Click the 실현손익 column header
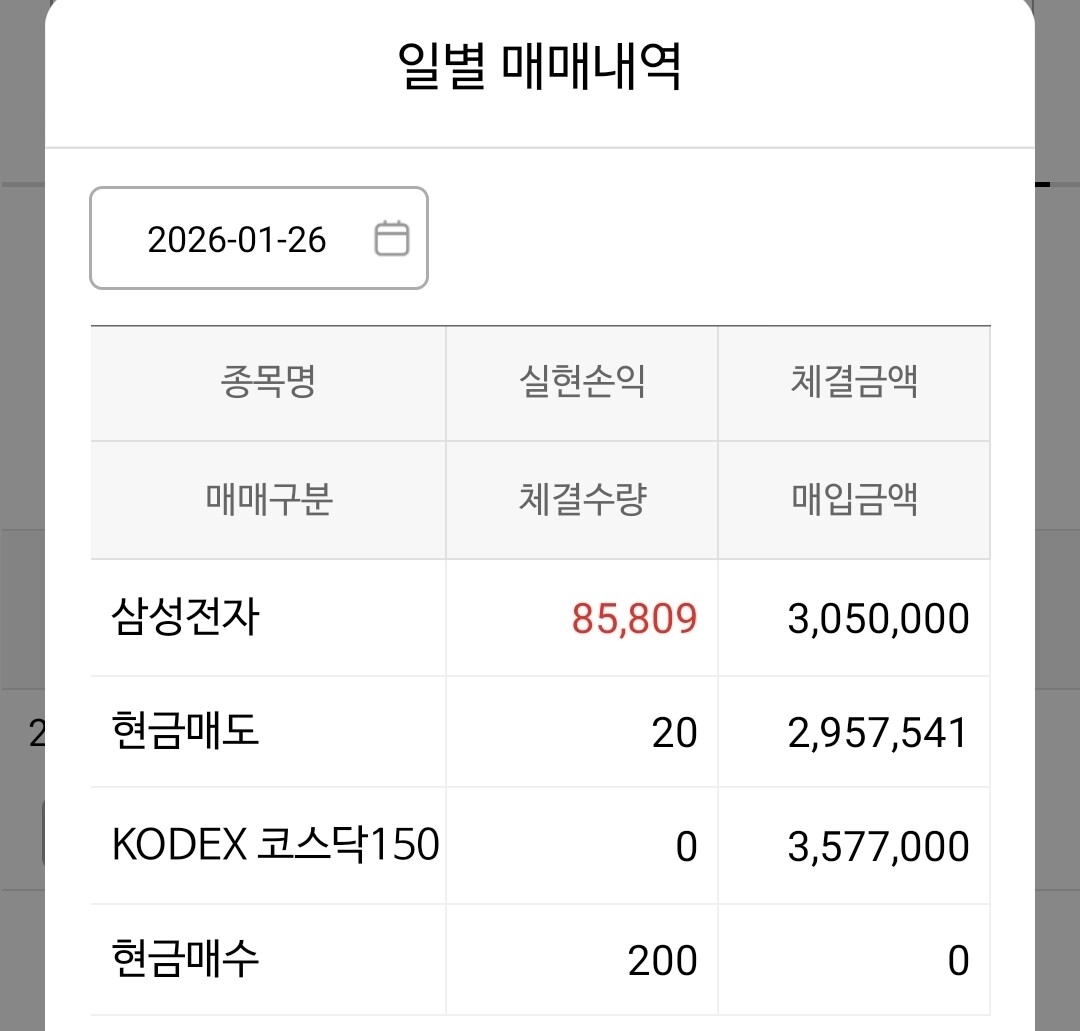The image size is (1080, 1031). (x=581, y=382)
